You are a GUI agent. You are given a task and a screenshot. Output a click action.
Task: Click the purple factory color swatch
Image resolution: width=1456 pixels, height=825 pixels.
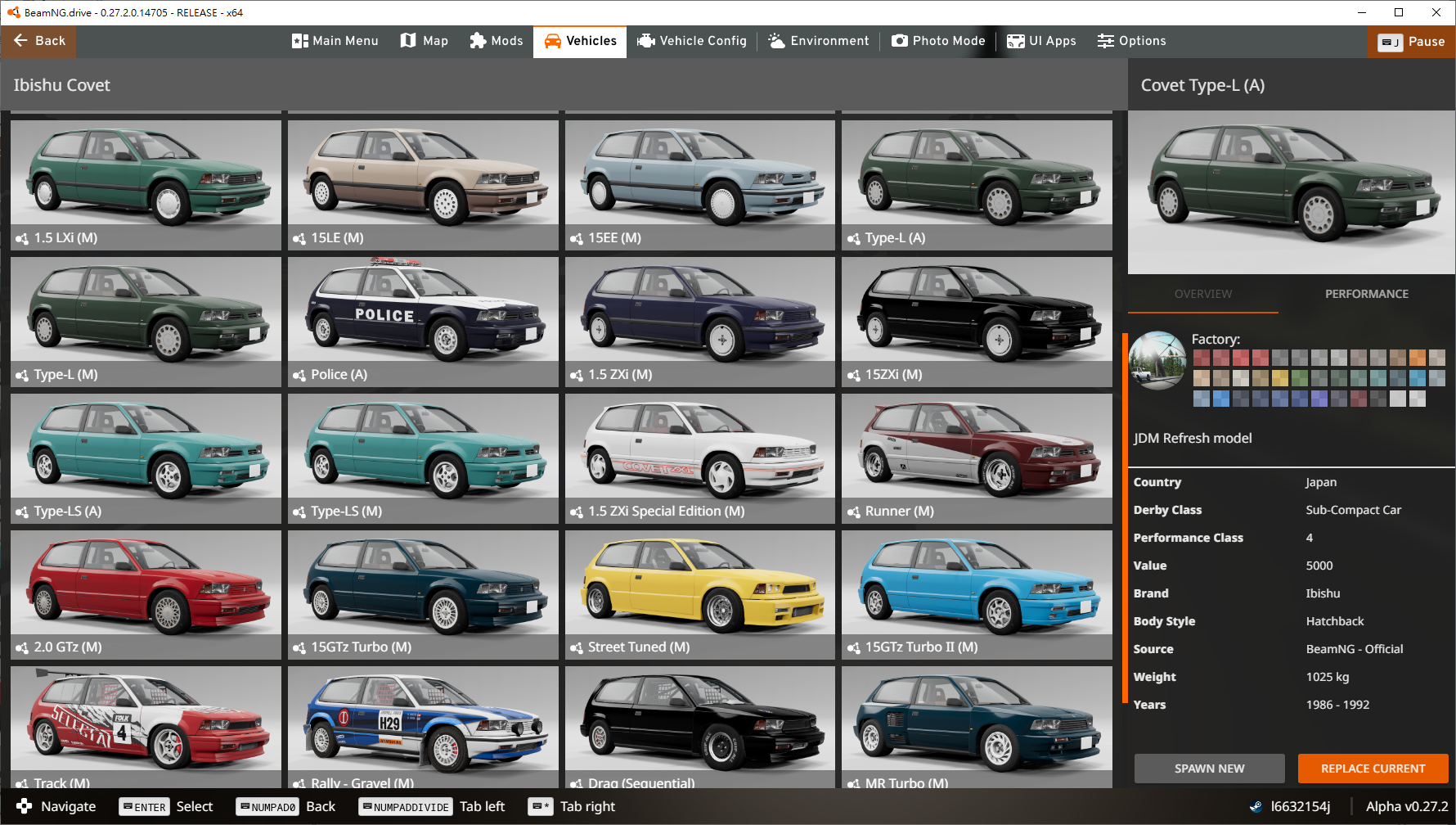click(1319, 399)
